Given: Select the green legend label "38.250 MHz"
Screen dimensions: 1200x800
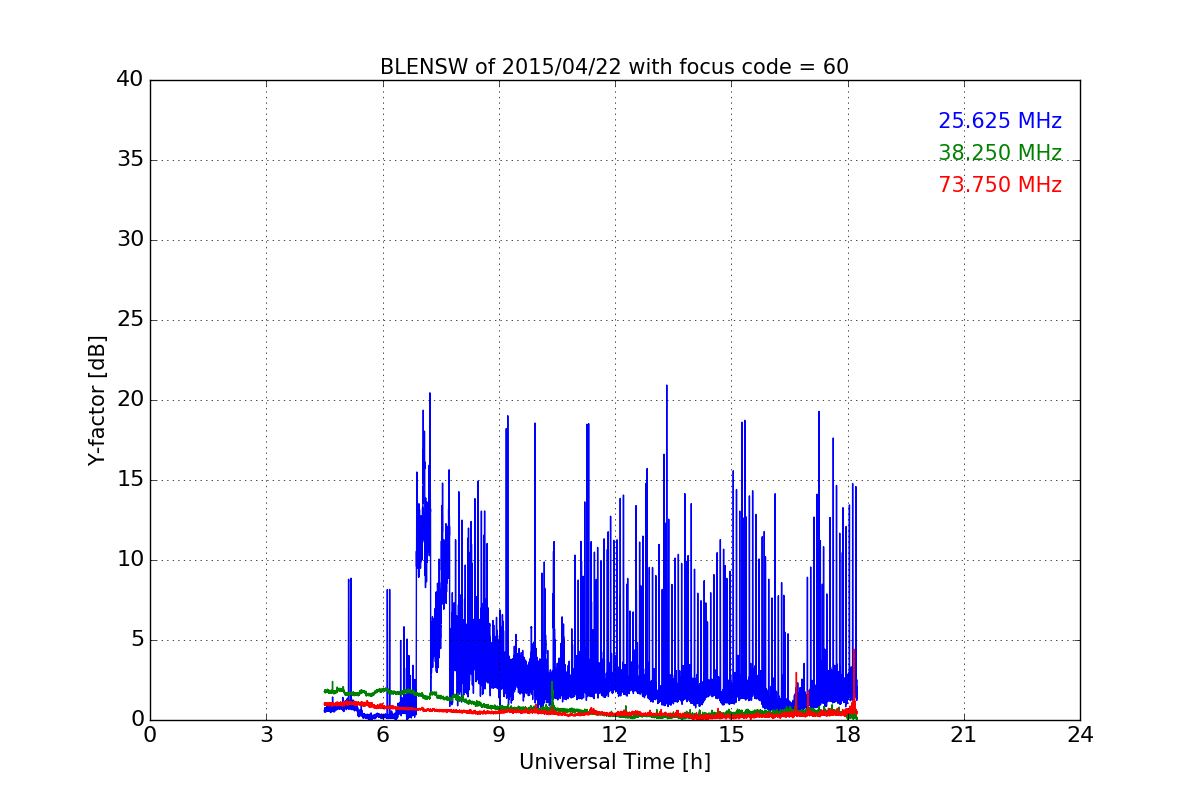Looking at the screenshot, I should 1000,153.
